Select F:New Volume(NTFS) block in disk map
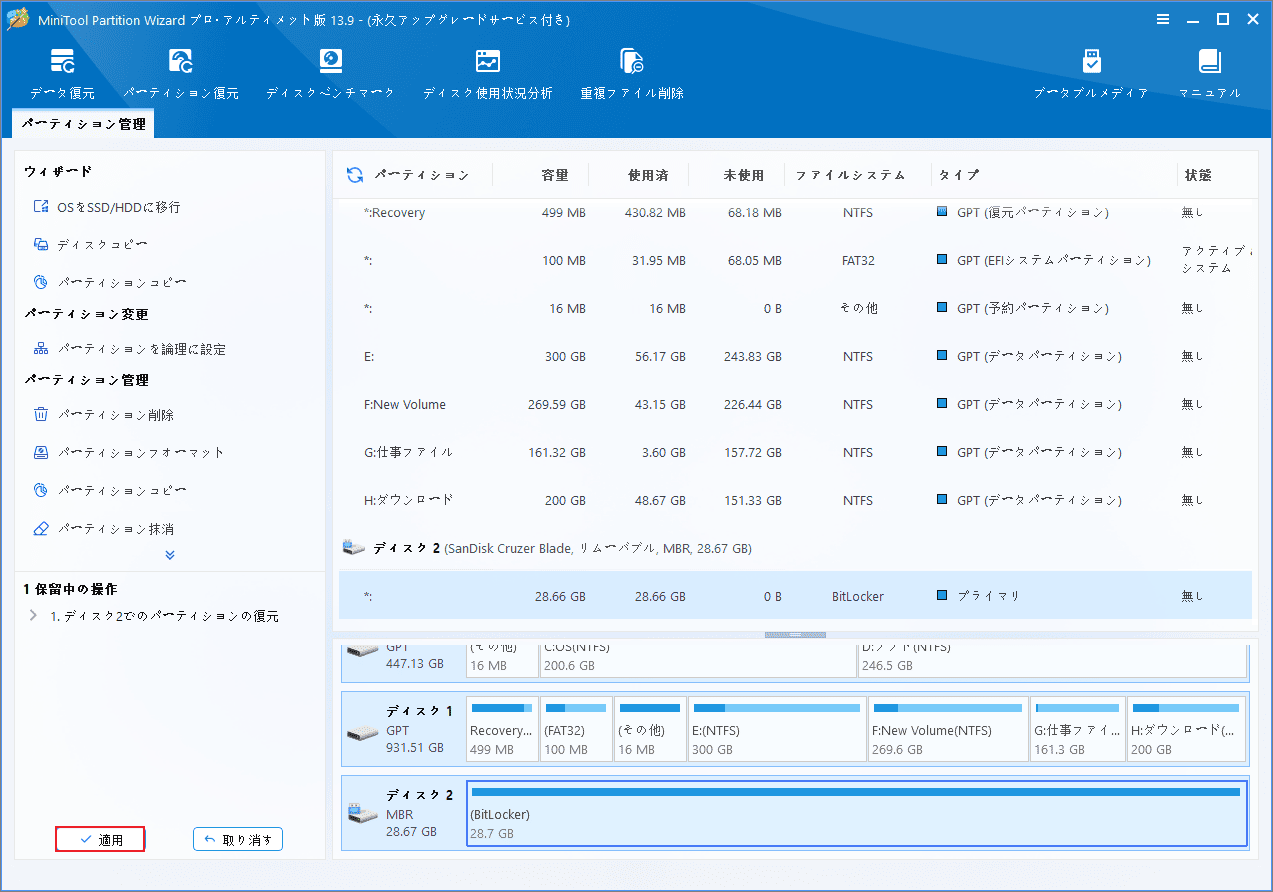The image size is (1273, 892). coord(948,729)
